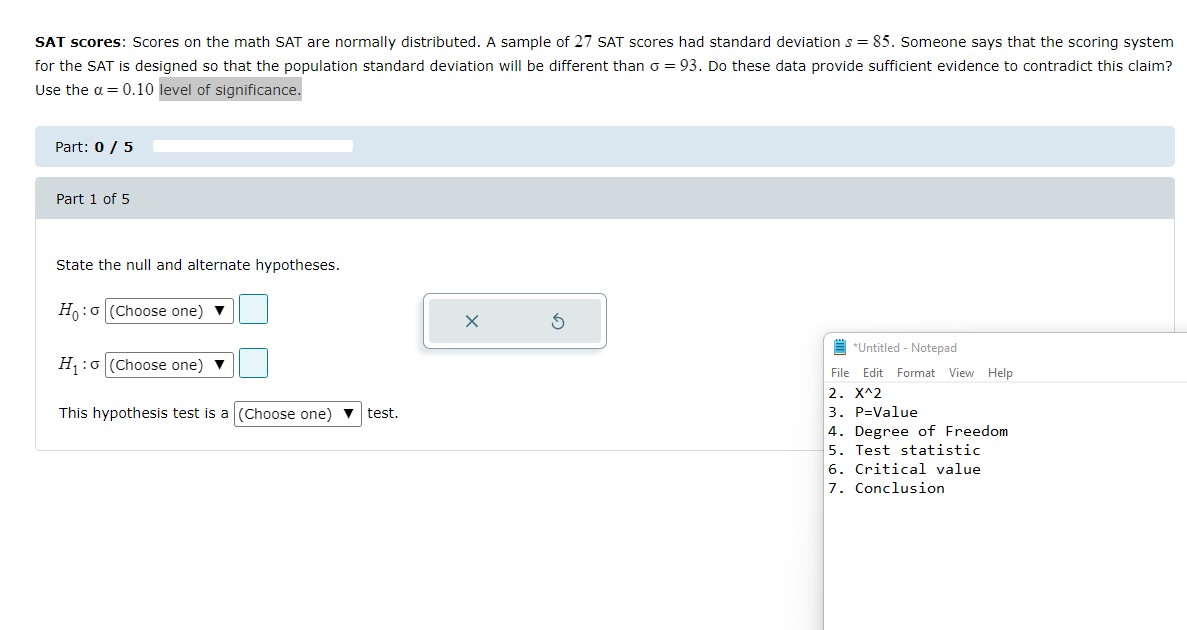Open the Help menu in Notepad
1187x630 pixels.
point(1000,372)
